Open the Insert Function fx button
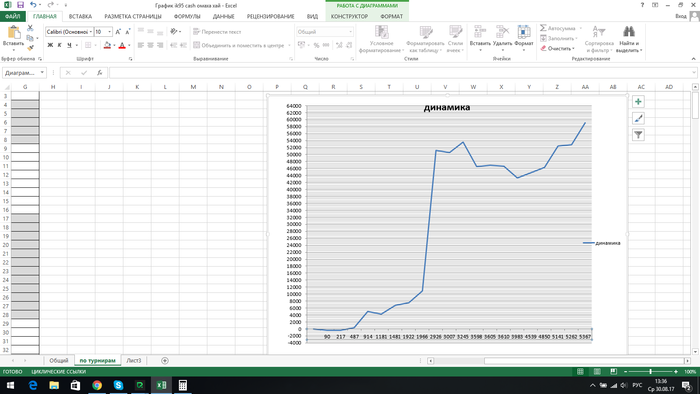The image size is (700, 394). pyautogui.click(x=100, y=73)
